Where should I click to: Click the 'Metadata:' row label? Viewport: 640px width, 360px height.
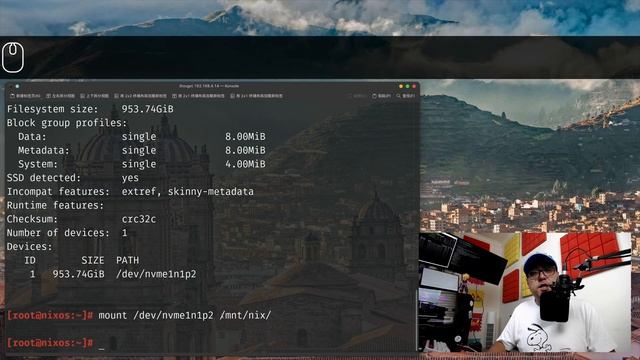click(44, 150)
